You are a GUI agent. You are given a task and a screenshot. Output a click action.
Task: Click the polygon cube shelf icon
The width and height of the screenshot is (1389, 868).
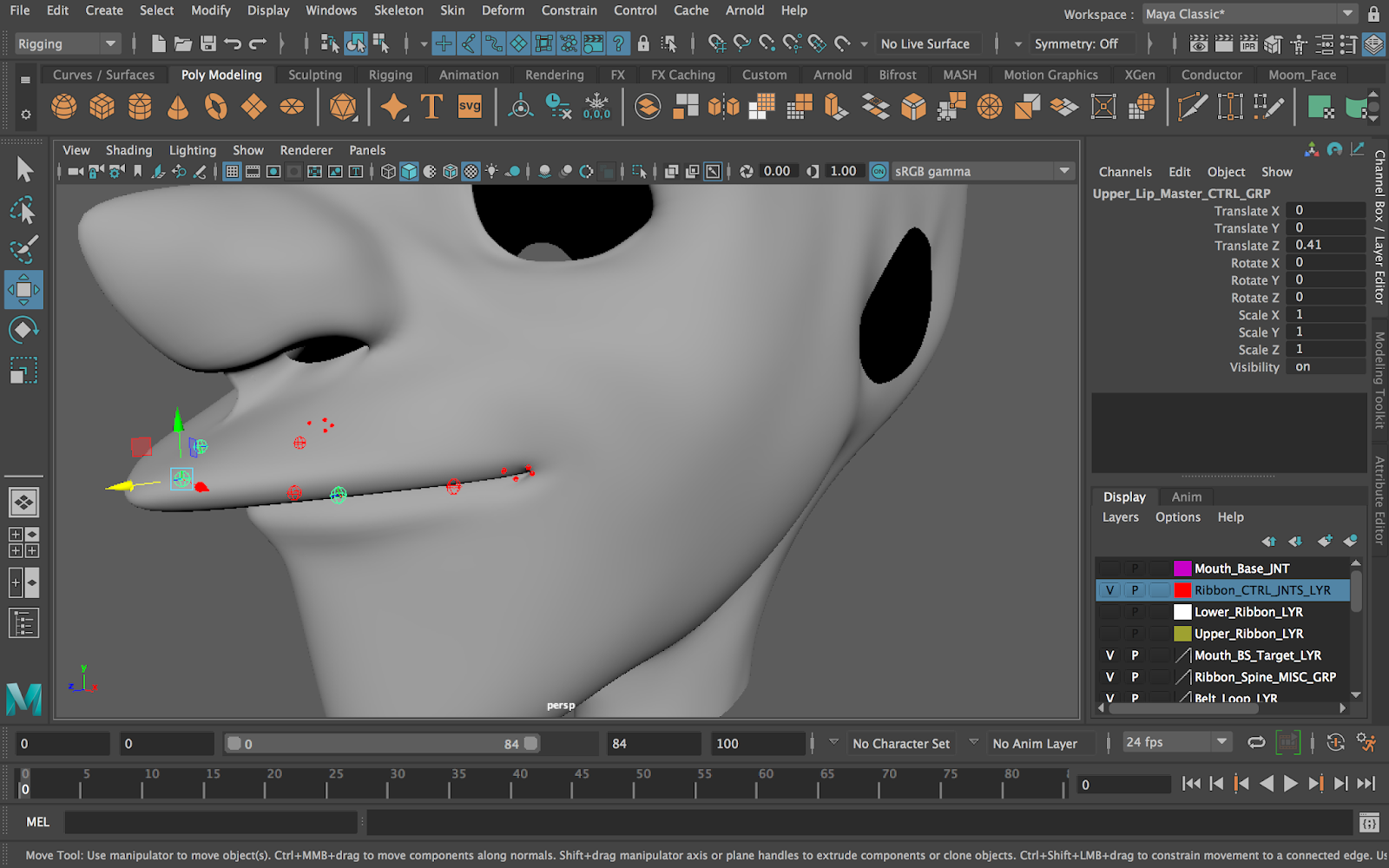pos(102,107)
